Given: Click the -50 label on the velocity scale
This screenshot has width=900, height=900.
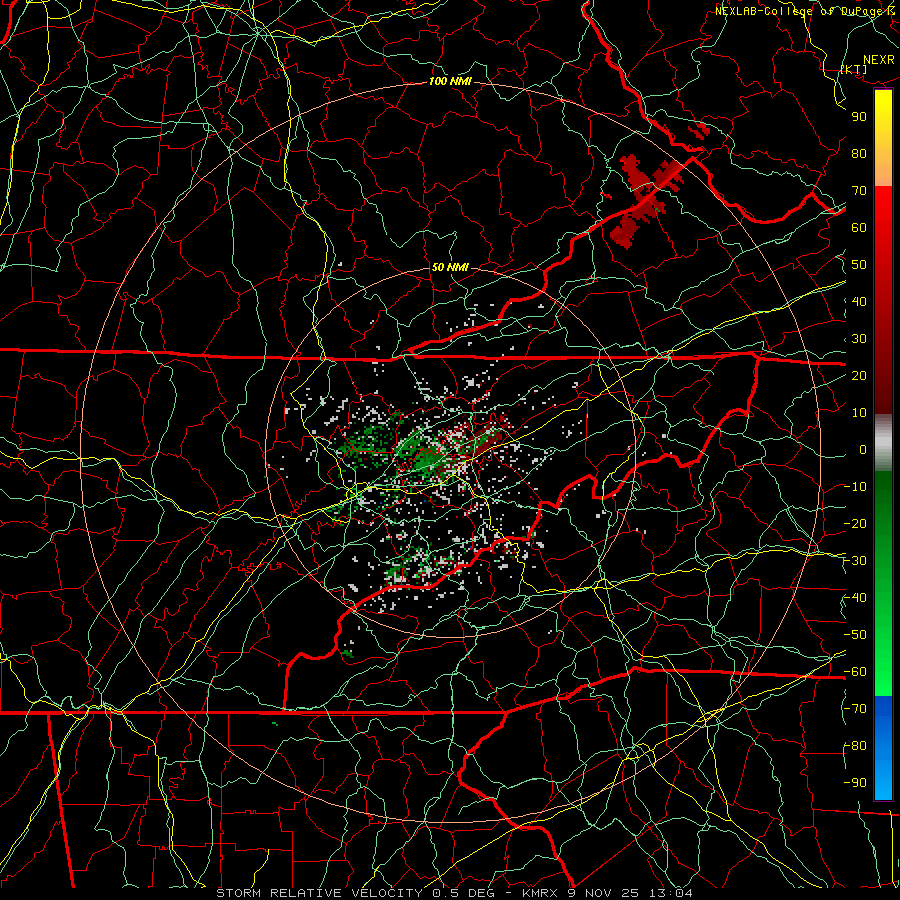Looking at the screenshot, I should coord(855,635).
